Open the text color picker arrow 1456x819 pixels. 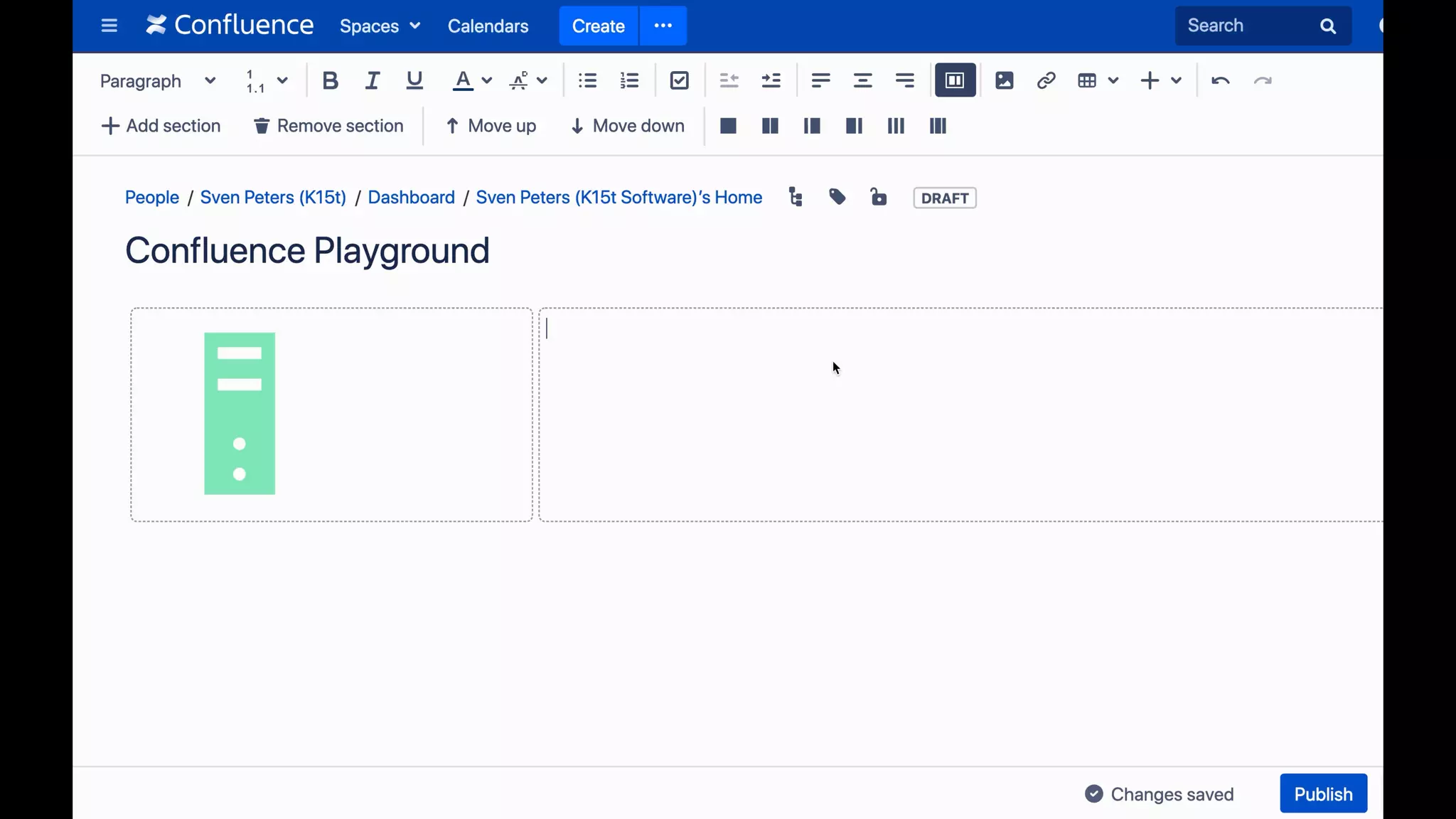487,81
